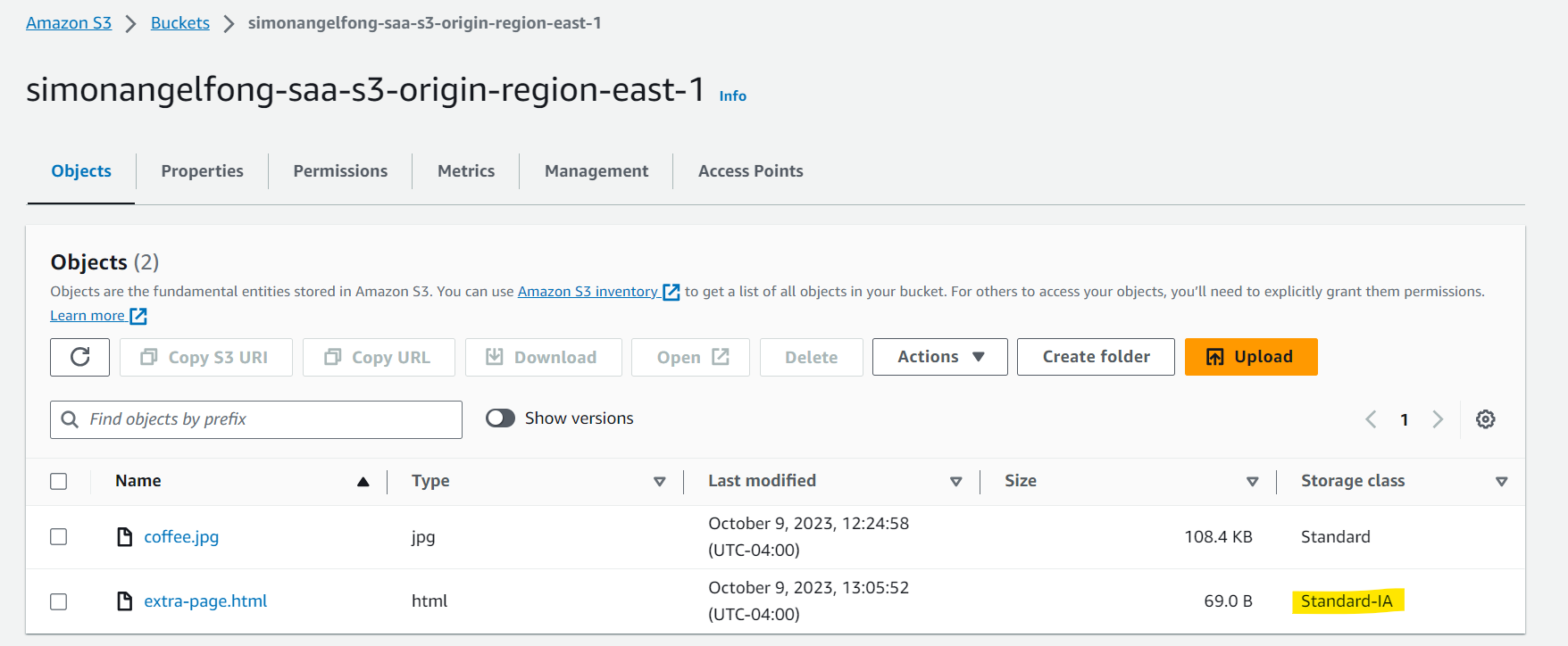Switch to the Metrics tab
The image size is (1568, 646).
[466, 171]
